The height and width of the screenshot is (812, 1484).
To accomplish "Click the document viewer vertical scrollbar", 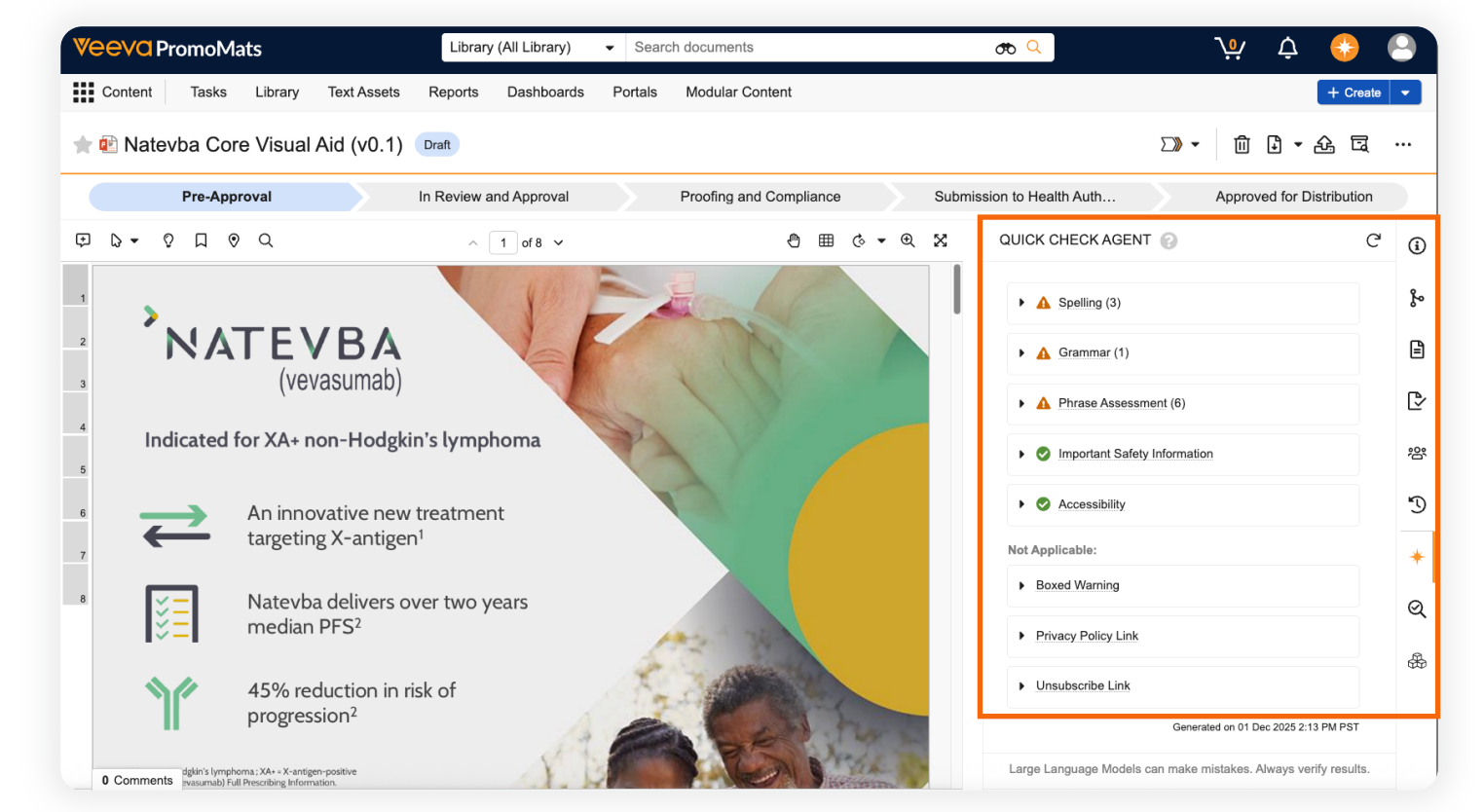I will click(957, 291).
